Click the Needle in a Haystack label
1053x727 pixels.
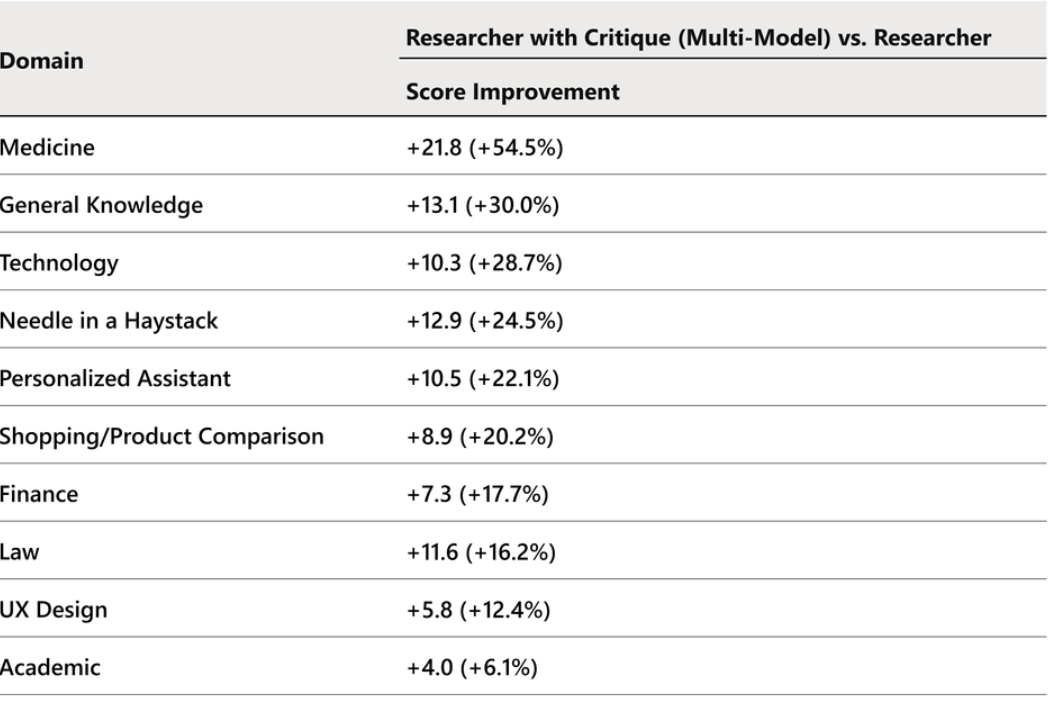(x=109, y=321)
